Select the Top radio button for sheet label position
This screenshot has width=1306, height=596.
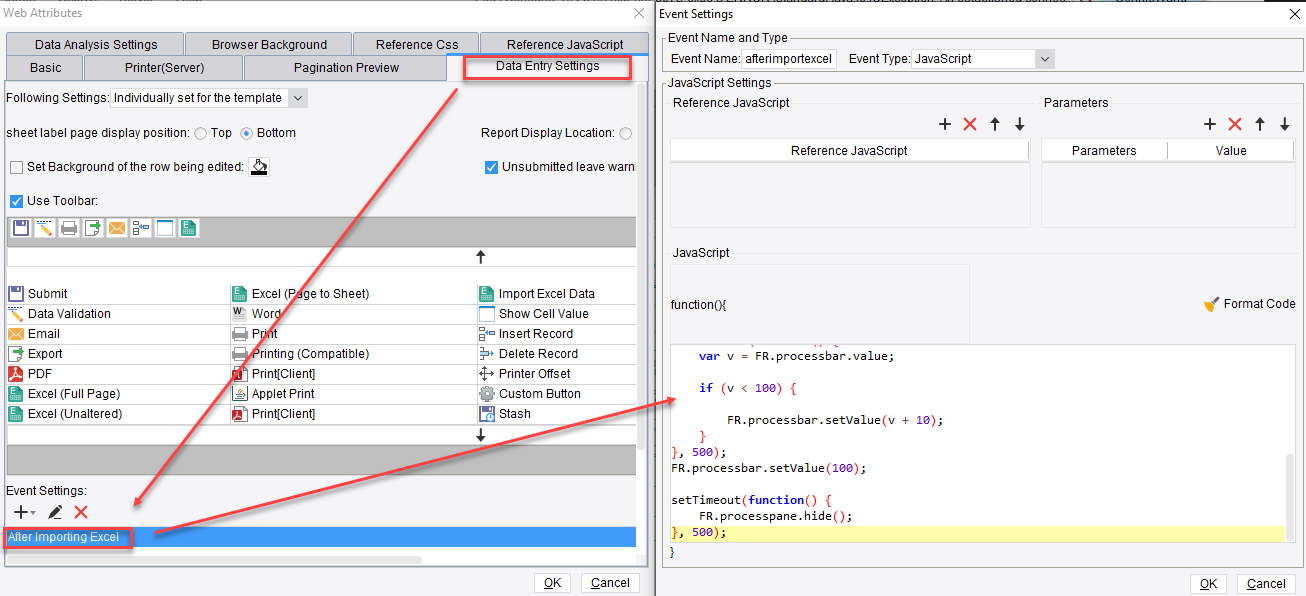[x=202, y=132]
